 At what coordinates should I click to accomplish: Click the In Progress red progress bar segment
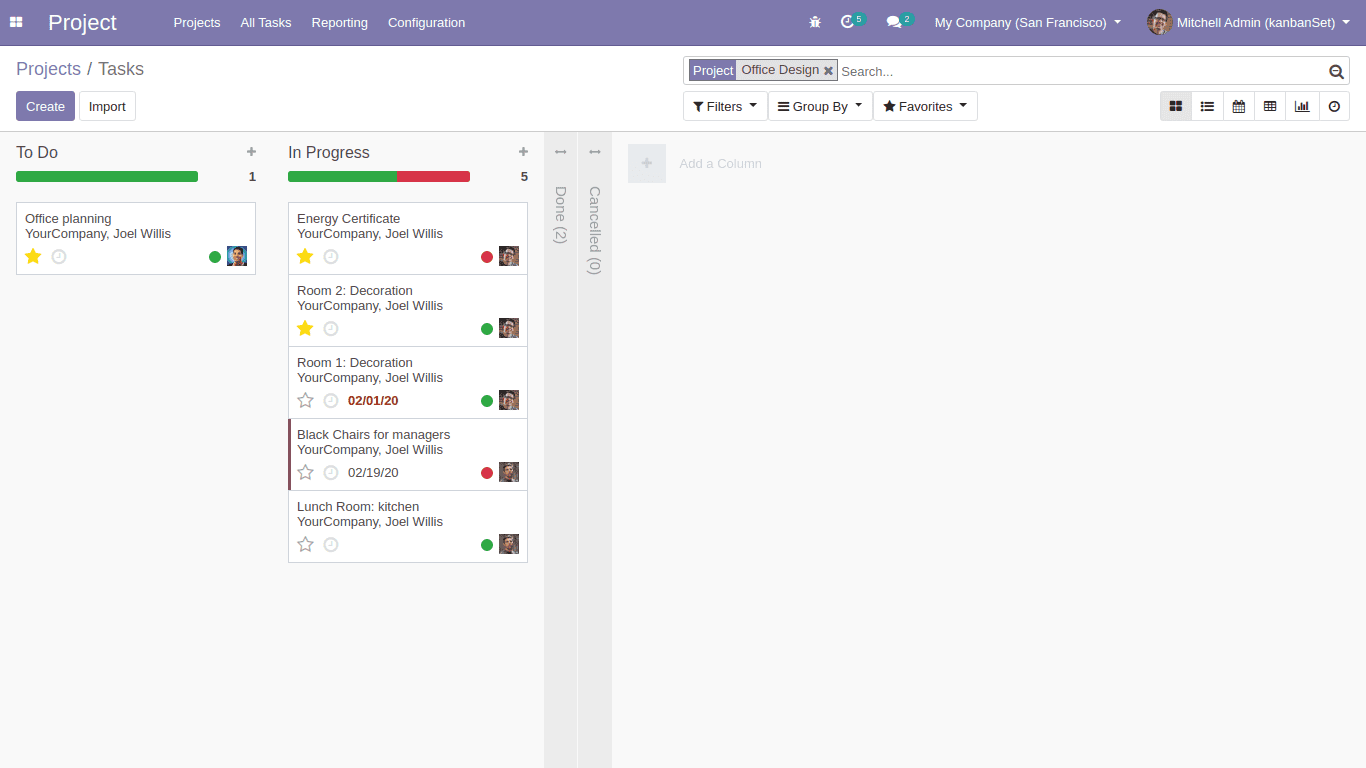433,177
